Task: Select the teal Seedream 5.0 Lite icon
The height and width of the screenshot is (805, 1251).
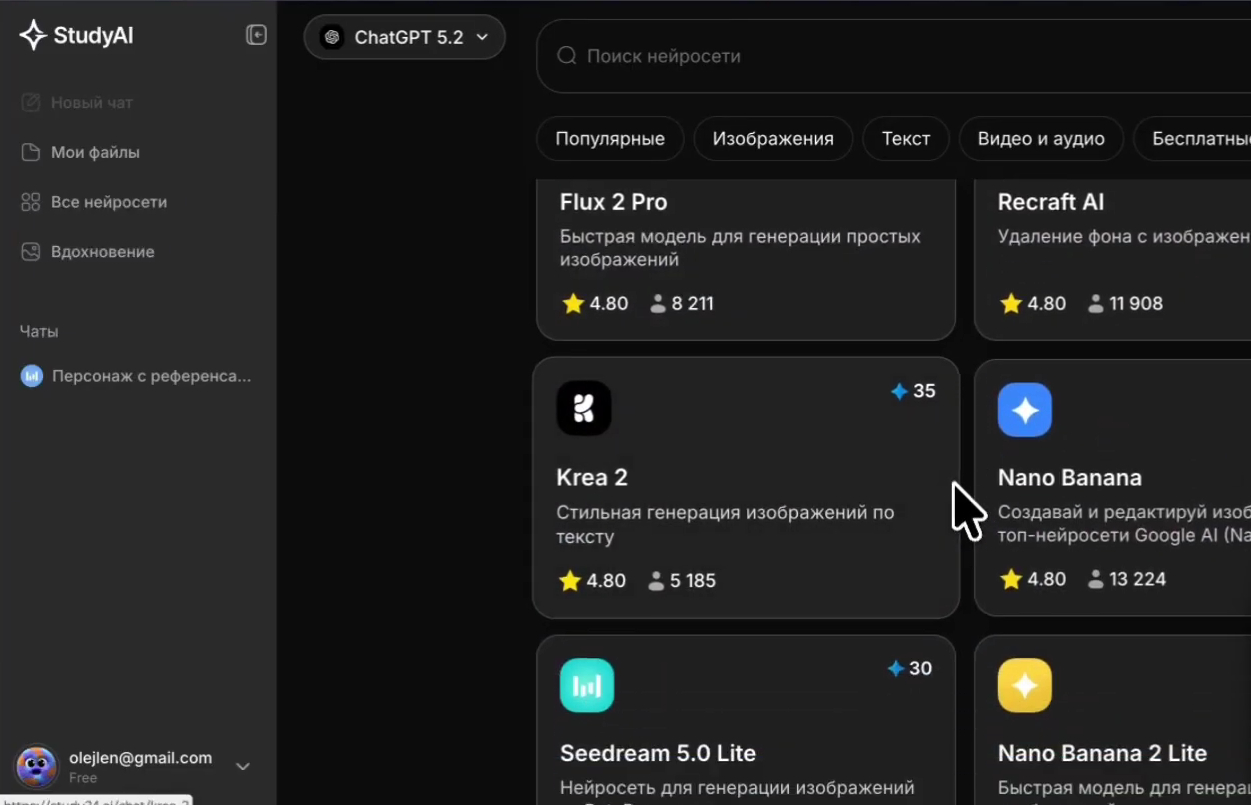Action: point(587,685)
